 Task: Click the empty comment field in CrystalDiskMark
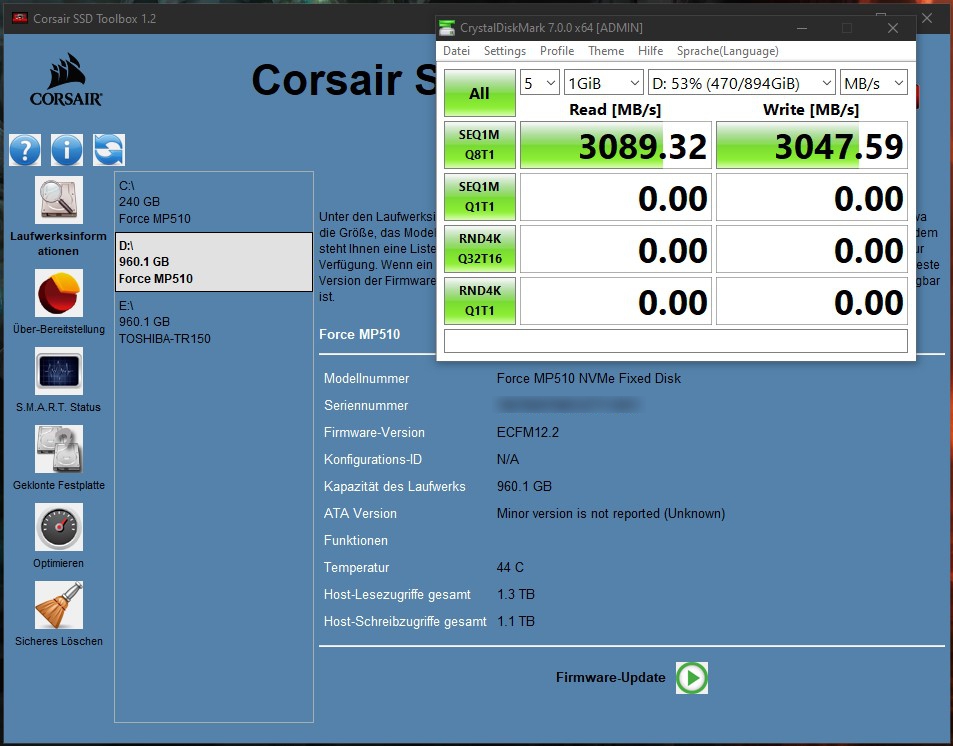[x=676, y=341]
